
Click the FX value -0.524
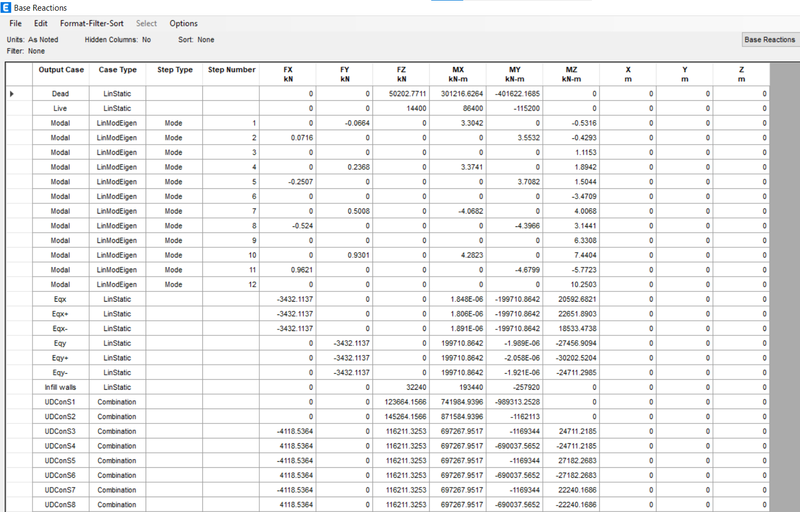[x=288, y=226]
